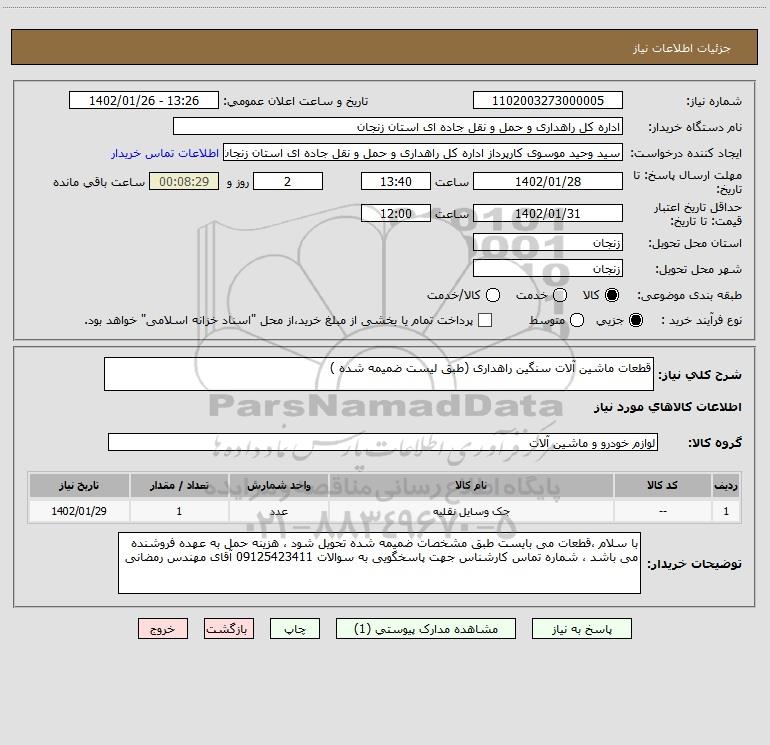Image resolution: width=770 pixels, height=745 pixels.
Task: Click the unit cell عدد
Action: 278,511
